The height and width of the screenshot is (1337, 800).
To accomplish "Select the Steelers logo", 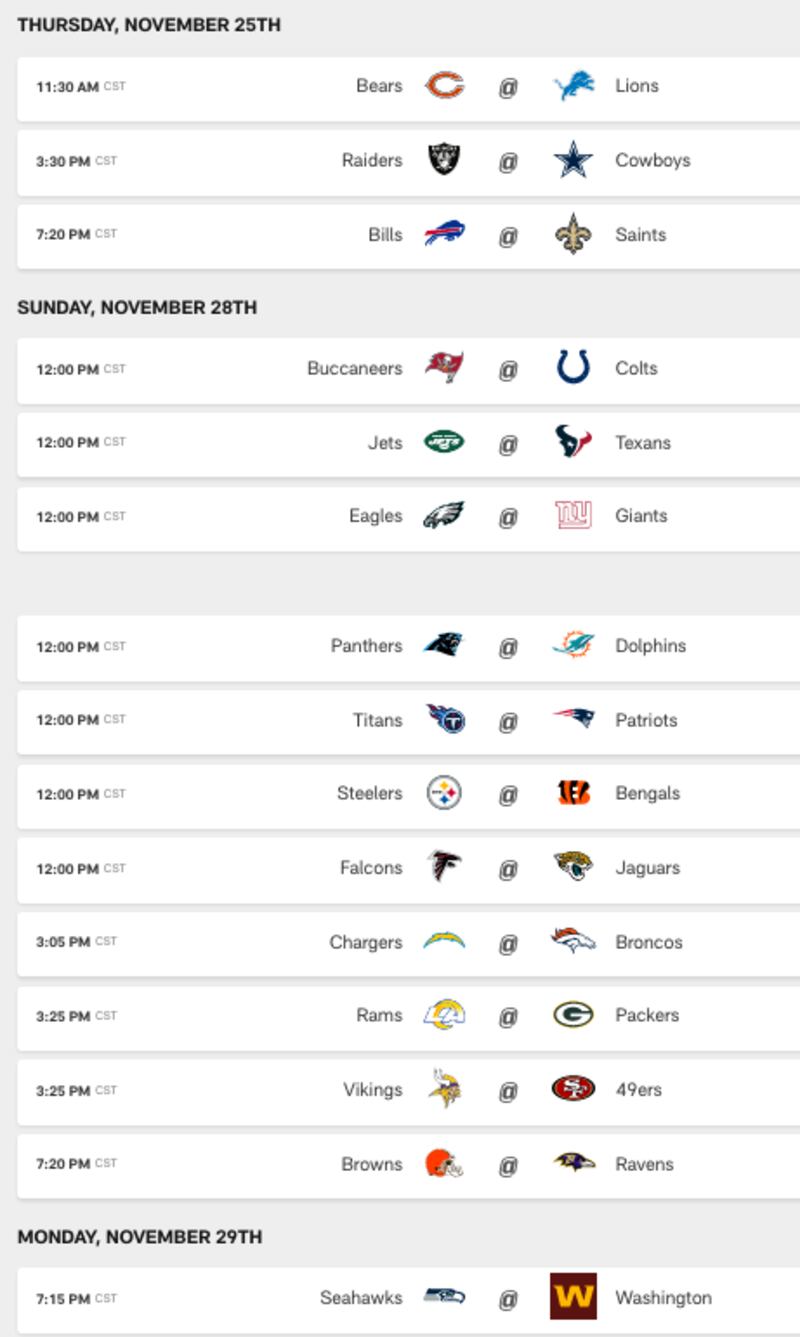I will pos(444,794).
